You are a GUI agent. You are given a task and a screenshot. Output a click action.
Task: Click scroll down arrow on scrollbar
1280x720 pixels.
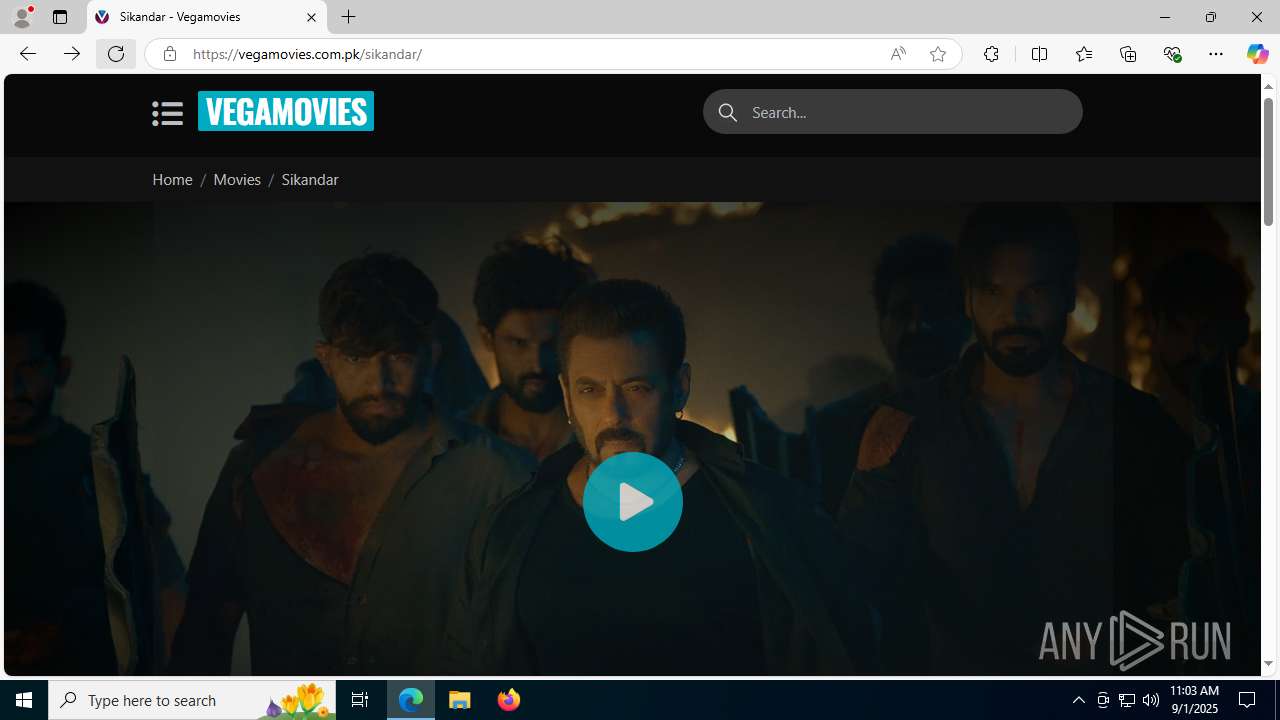point(1268,663)
